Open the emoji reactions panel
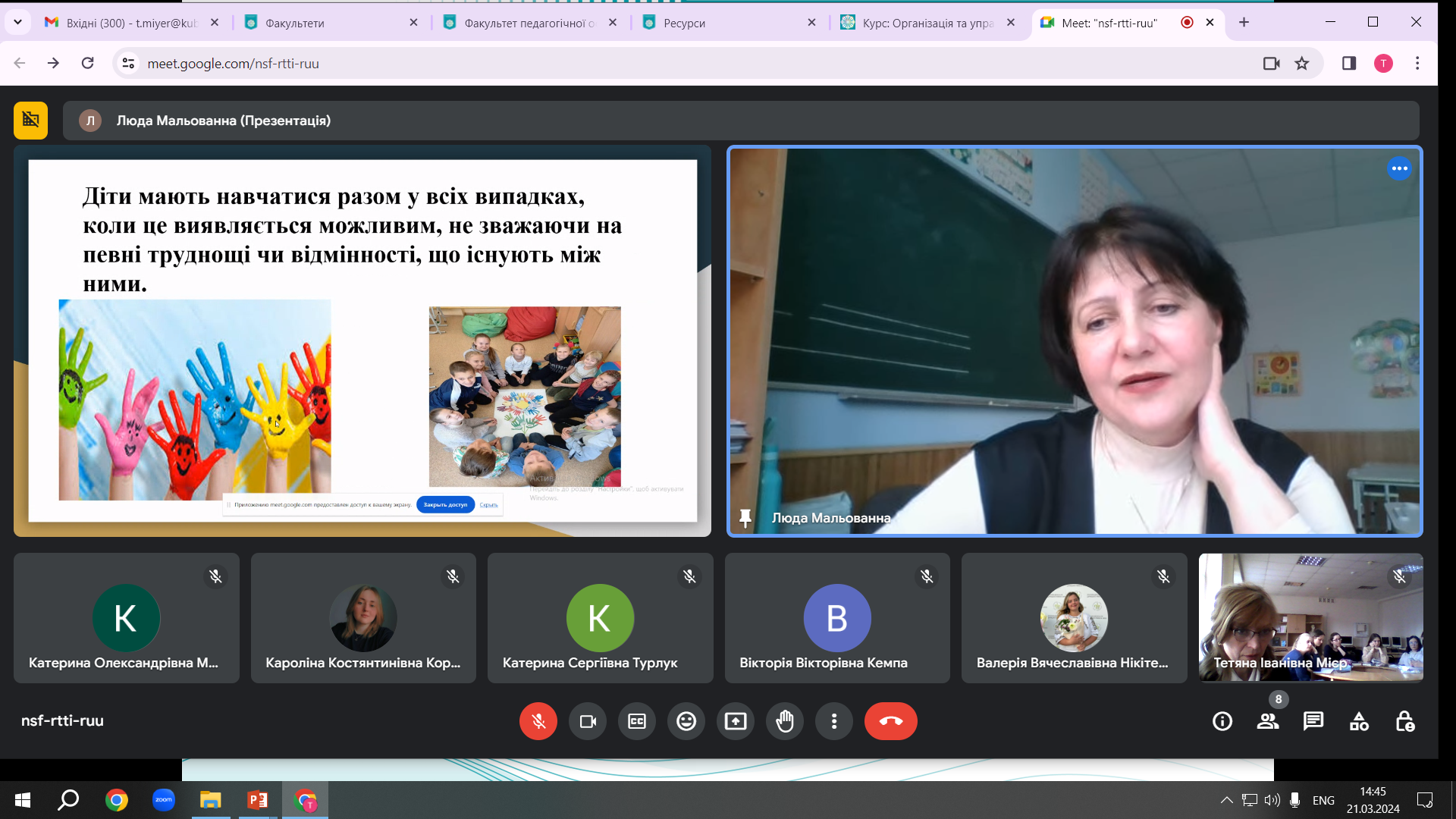 coord(686,721)
